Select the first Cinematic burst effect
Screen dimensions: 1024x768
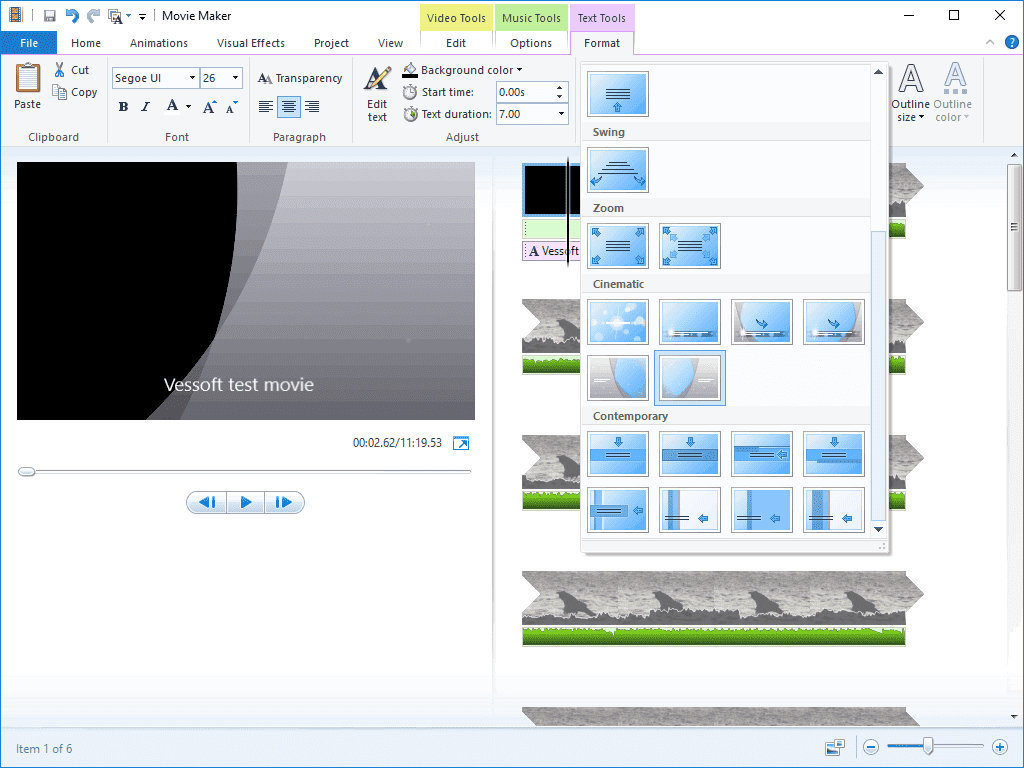point(618,322)
